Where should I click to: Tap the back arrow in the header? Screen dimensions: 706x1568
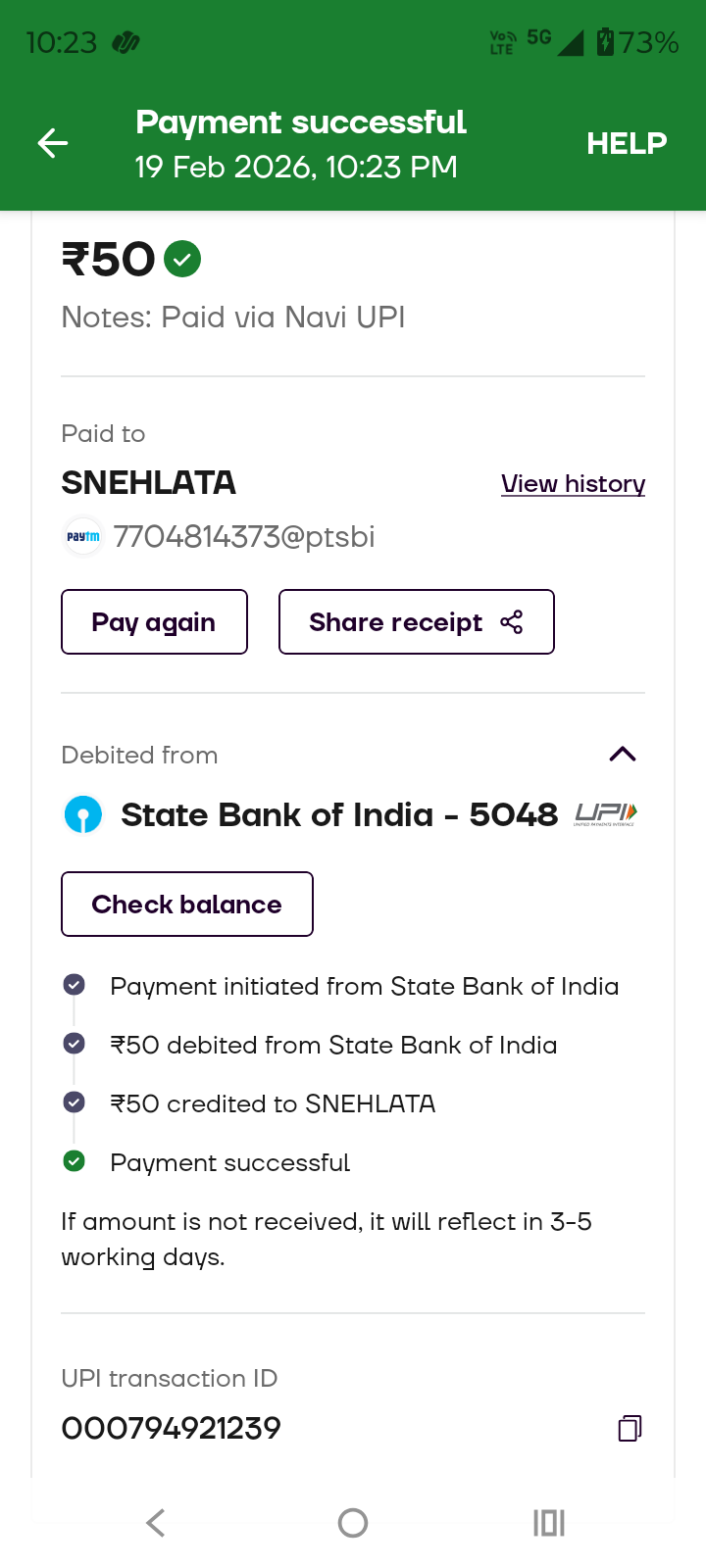(x=53, y=144)
